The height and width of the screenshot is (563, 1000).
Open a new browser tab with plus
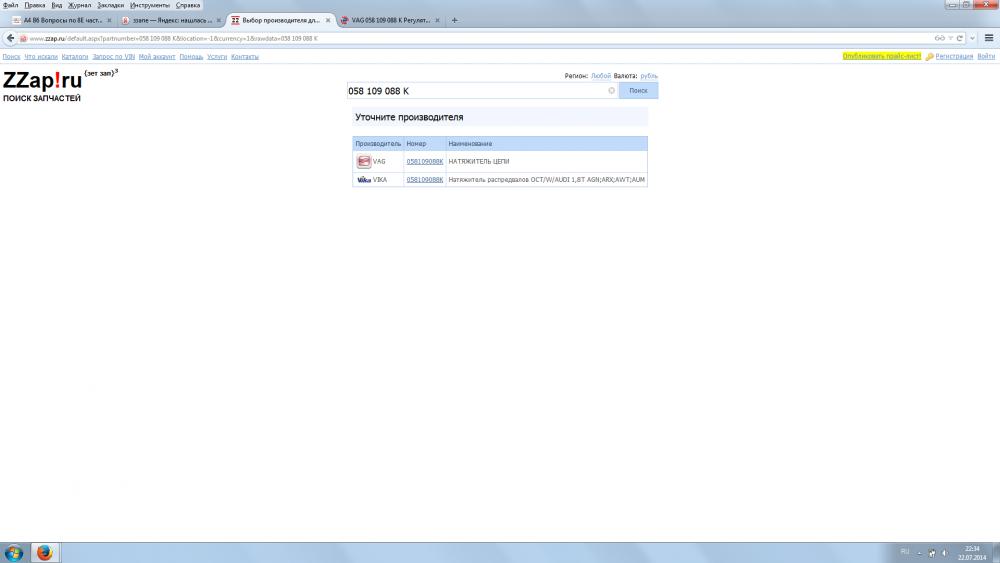pos(455,20)
